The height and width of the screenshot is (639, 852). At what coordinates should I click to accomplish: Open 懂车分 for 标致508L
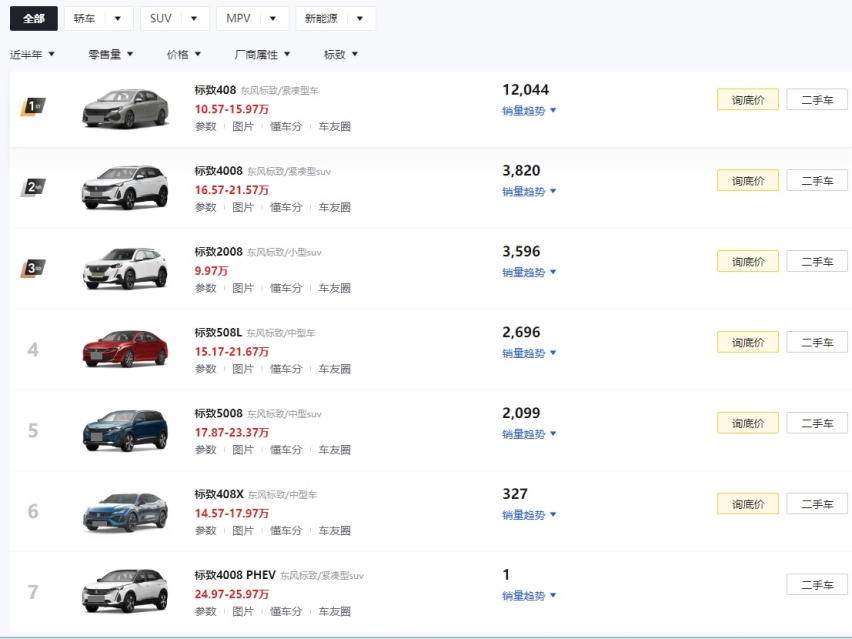[x=286, y=369]
